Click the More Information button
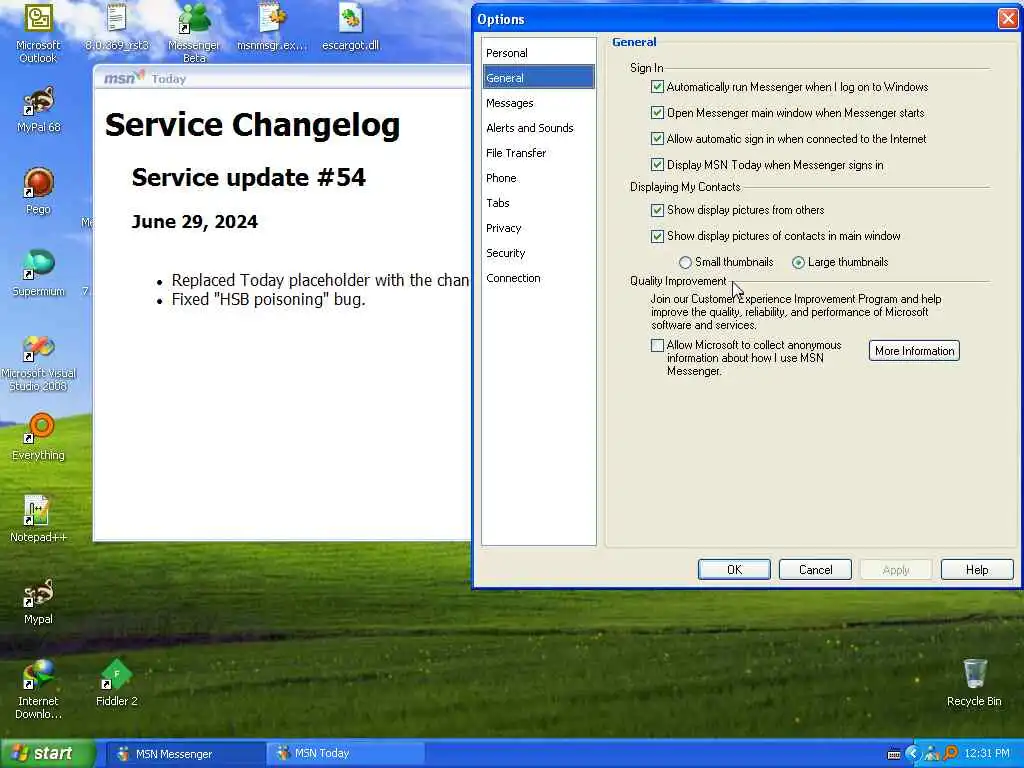This screenshot has width=1024, height=768. [x=914, y=351]
